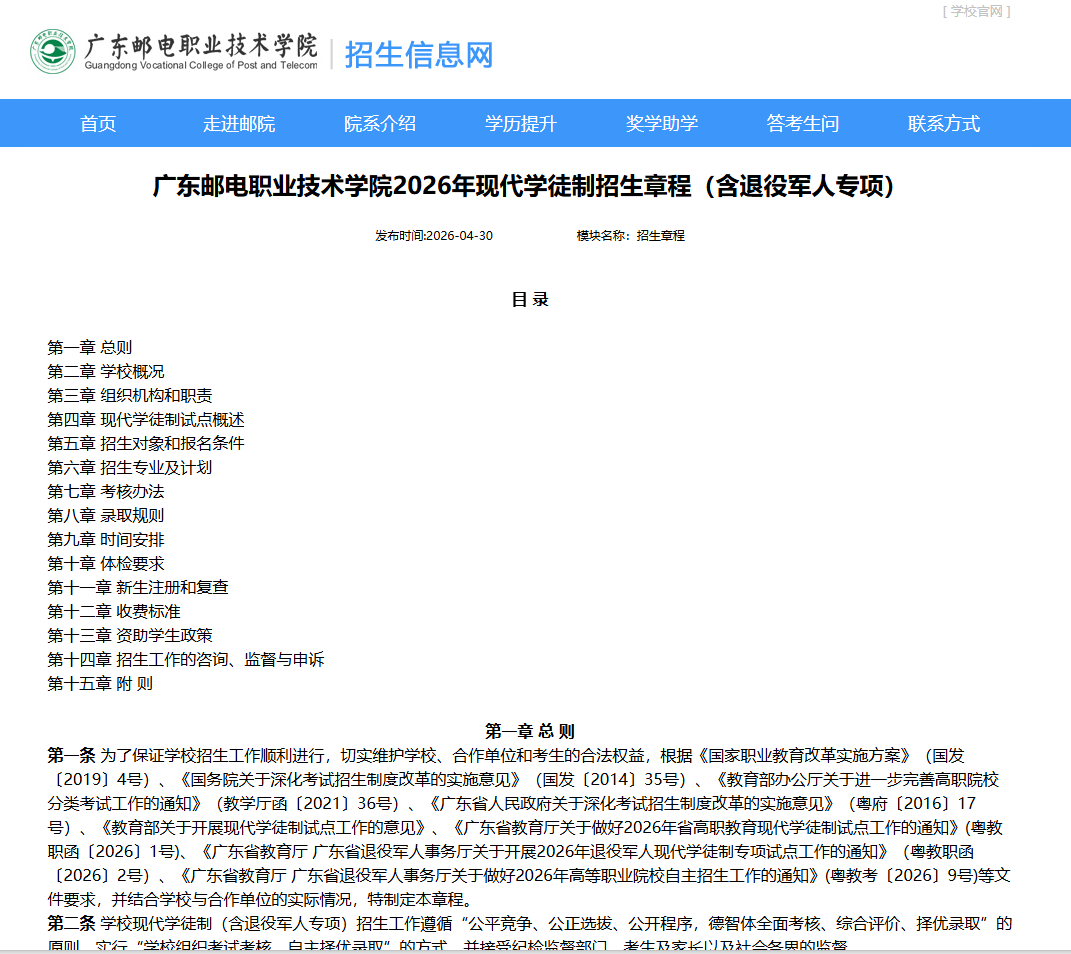This screenshot has height=954, width=1071.
Task: Select contents line 第七章 考核办法
Action: [x=106, y=492]
